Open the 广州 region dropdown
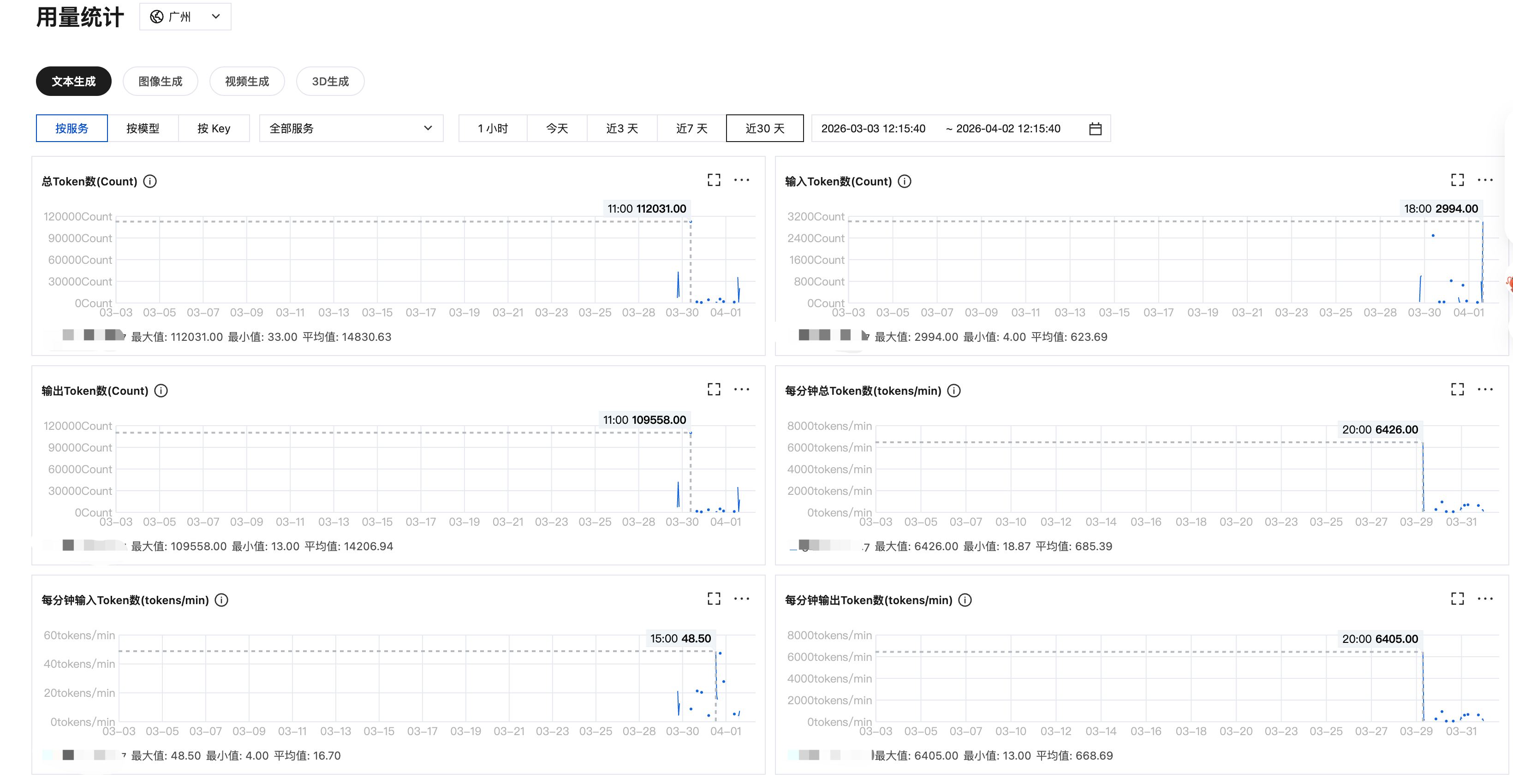The image size is (1513, 784). [x=185, y=17]
